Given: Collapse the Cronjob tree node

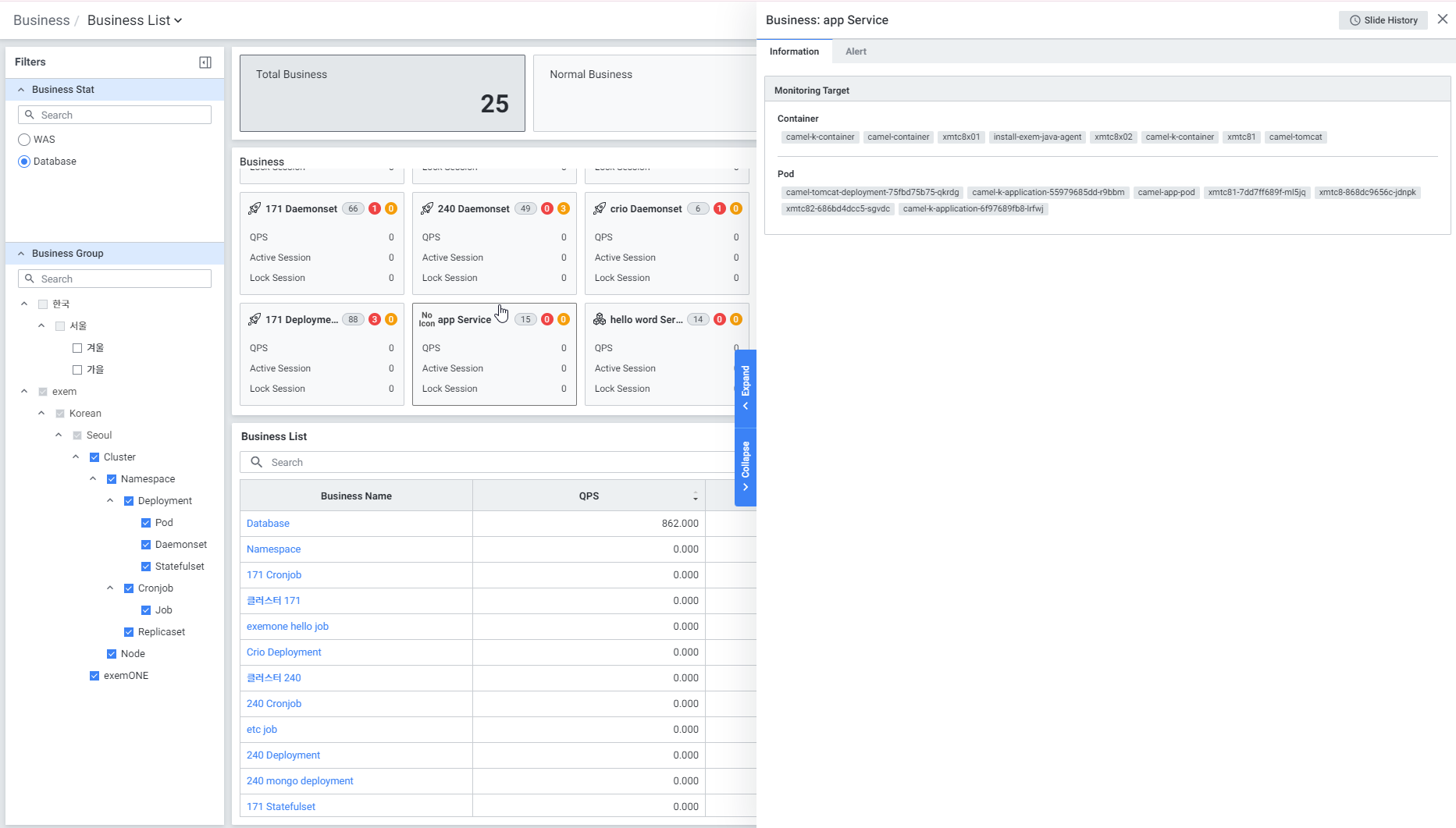Looking at the screenshot, I should coord(110,588).
